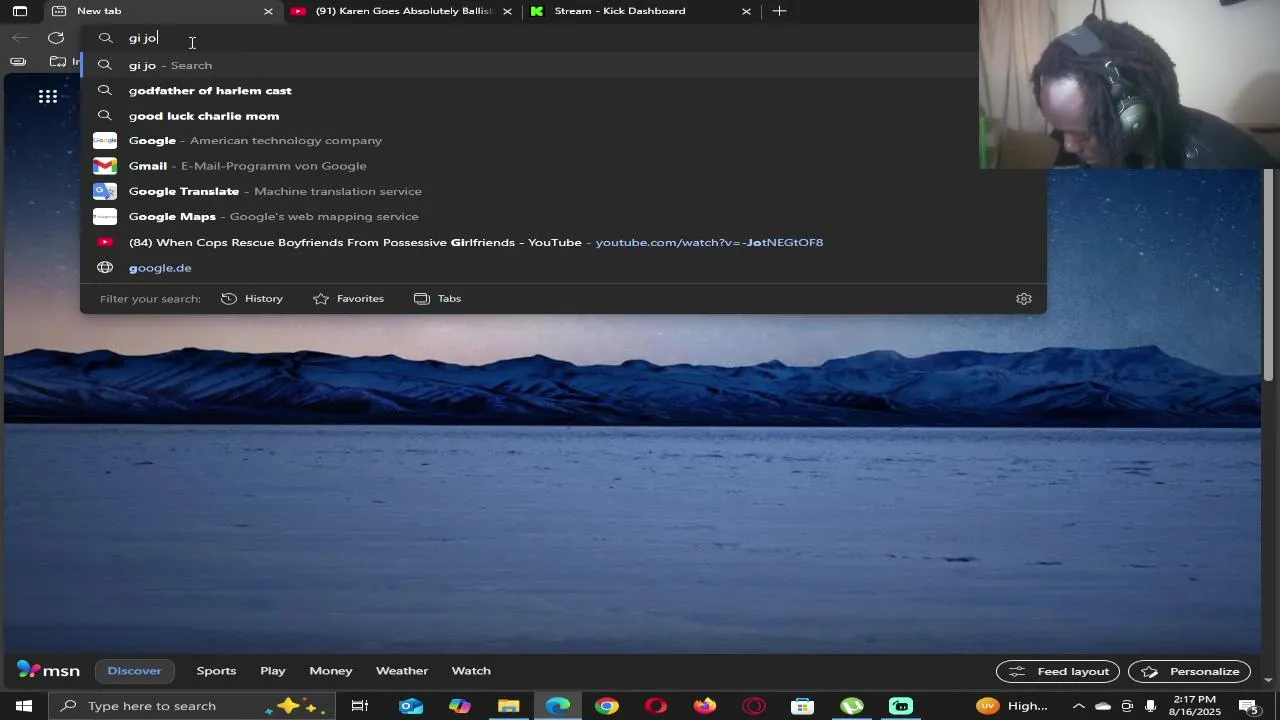The height and width of the screenshot is (720, 1280).
Task: Filter search by Favorites
Action: [x=348, y=299]
